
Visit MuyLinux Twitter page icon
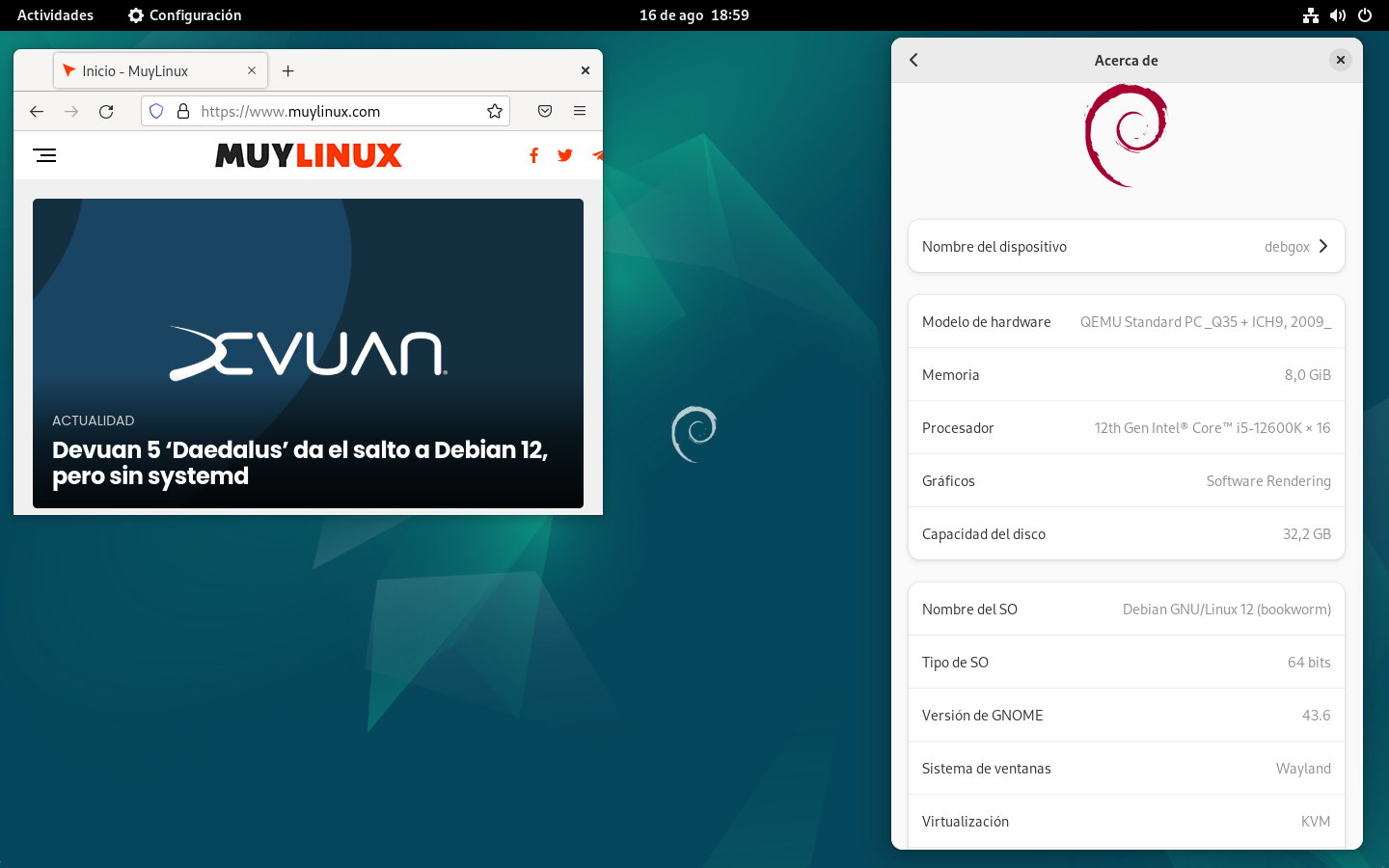[x=565, y=155]
